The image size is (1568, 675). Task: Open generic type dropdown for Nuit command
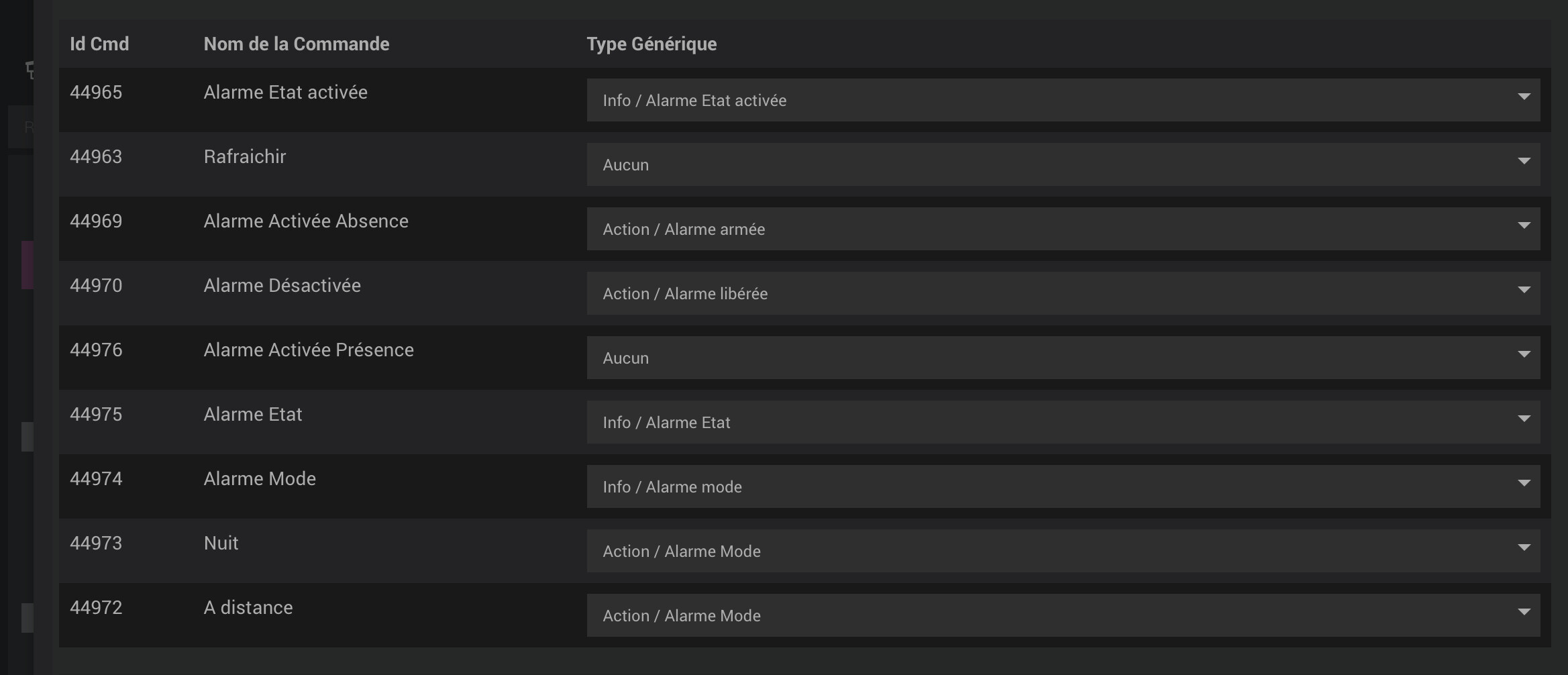coord(1063,551)
